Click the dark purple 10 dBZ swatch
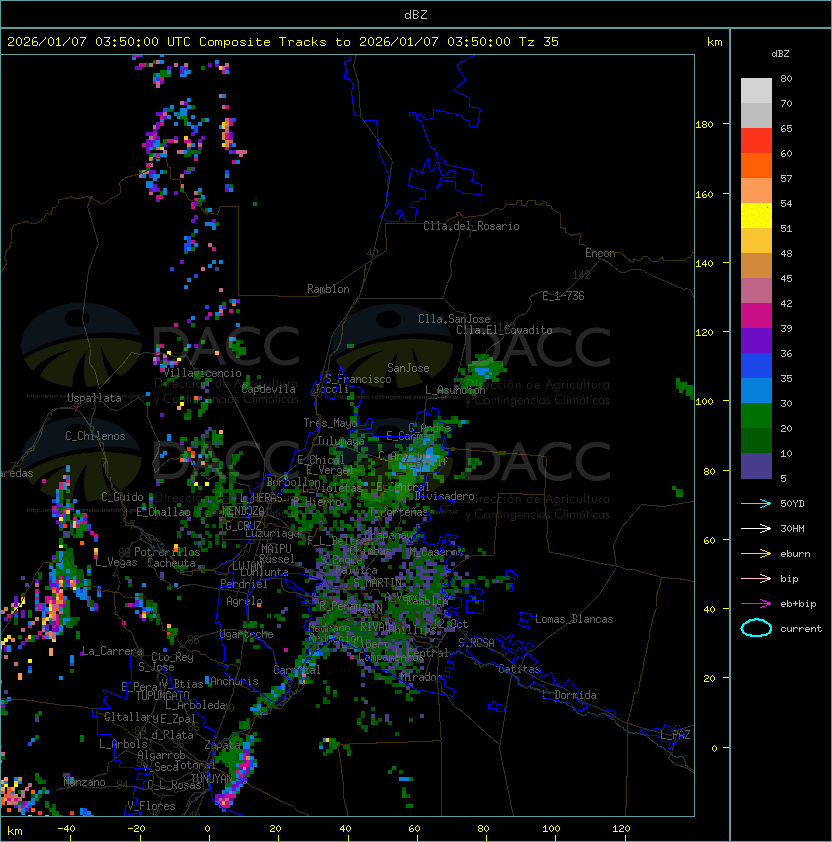The image size is (832, 842). (x=756, y=466)
